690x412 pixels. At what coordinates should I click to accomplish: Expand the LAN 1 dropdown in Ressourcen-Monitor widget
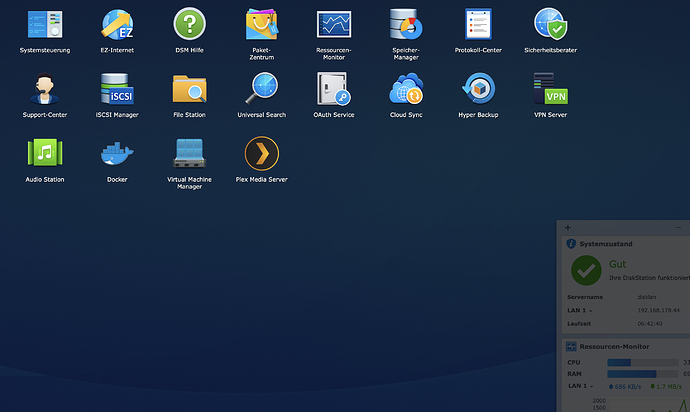click(x=591, y=386)
